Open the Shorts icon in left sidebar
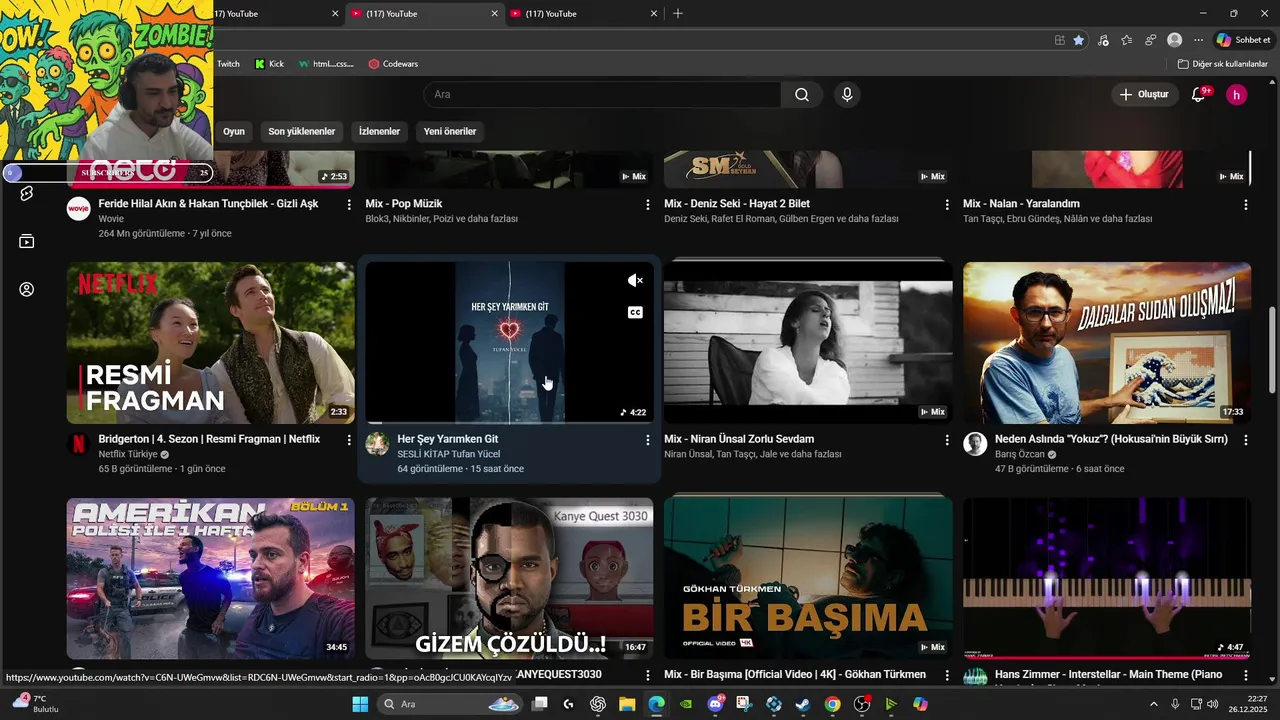Viewport: 1280px width, 720px height. (x=27, y=193)
